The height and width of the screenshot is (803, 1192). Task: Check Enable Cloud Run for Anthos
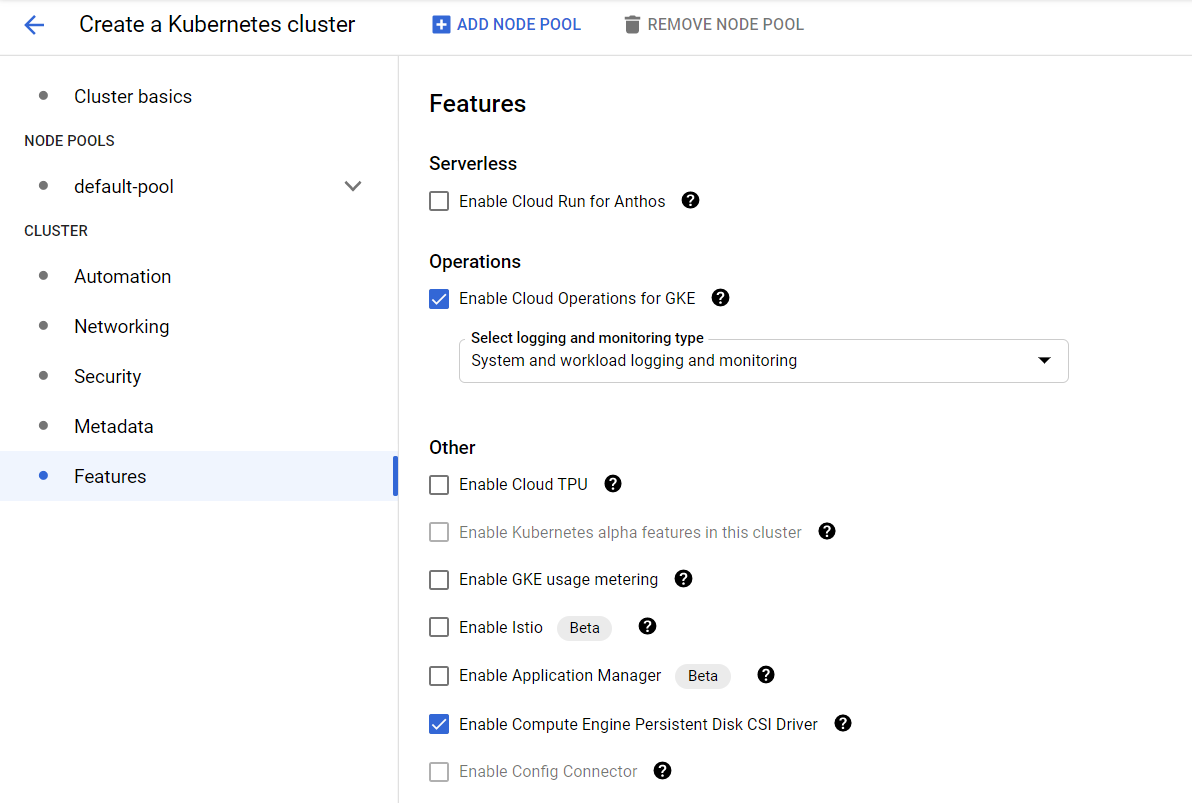(x=439, y=201)
